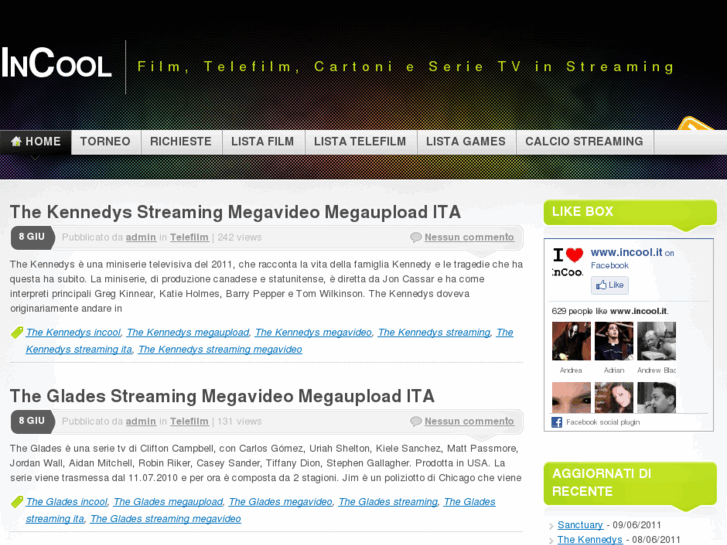Click '629 people like www.incool.it' text

pyautogui.click(x=610, y=311)
